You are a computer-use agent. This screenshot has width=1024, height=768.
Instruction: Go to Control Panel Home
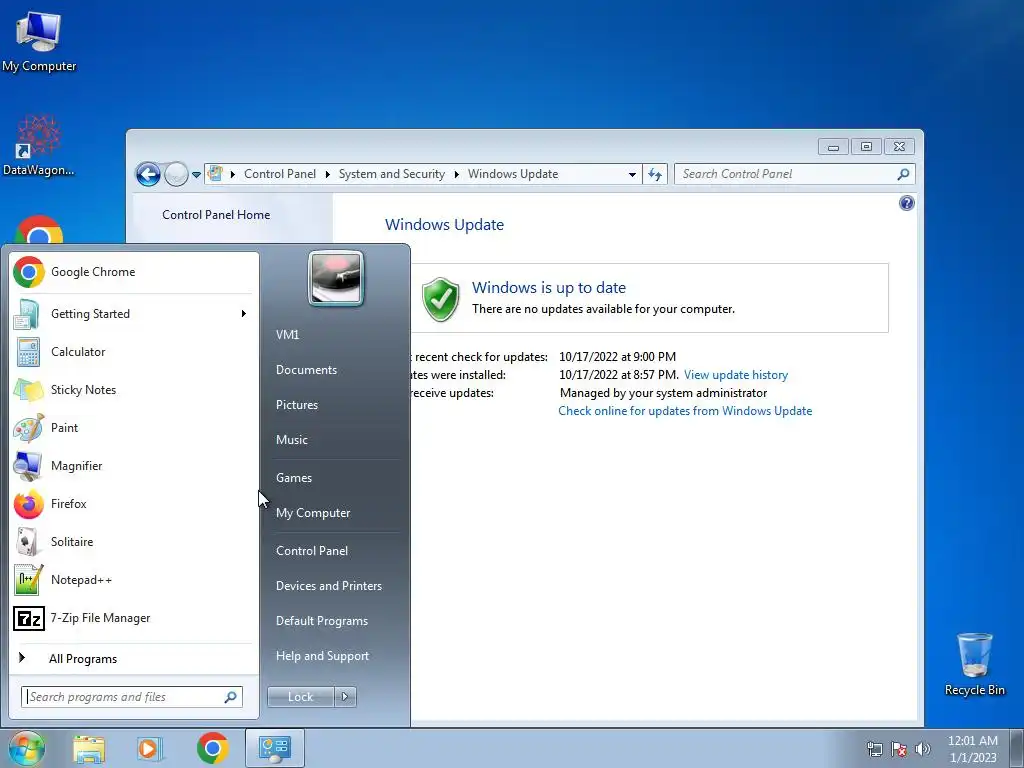216,215
